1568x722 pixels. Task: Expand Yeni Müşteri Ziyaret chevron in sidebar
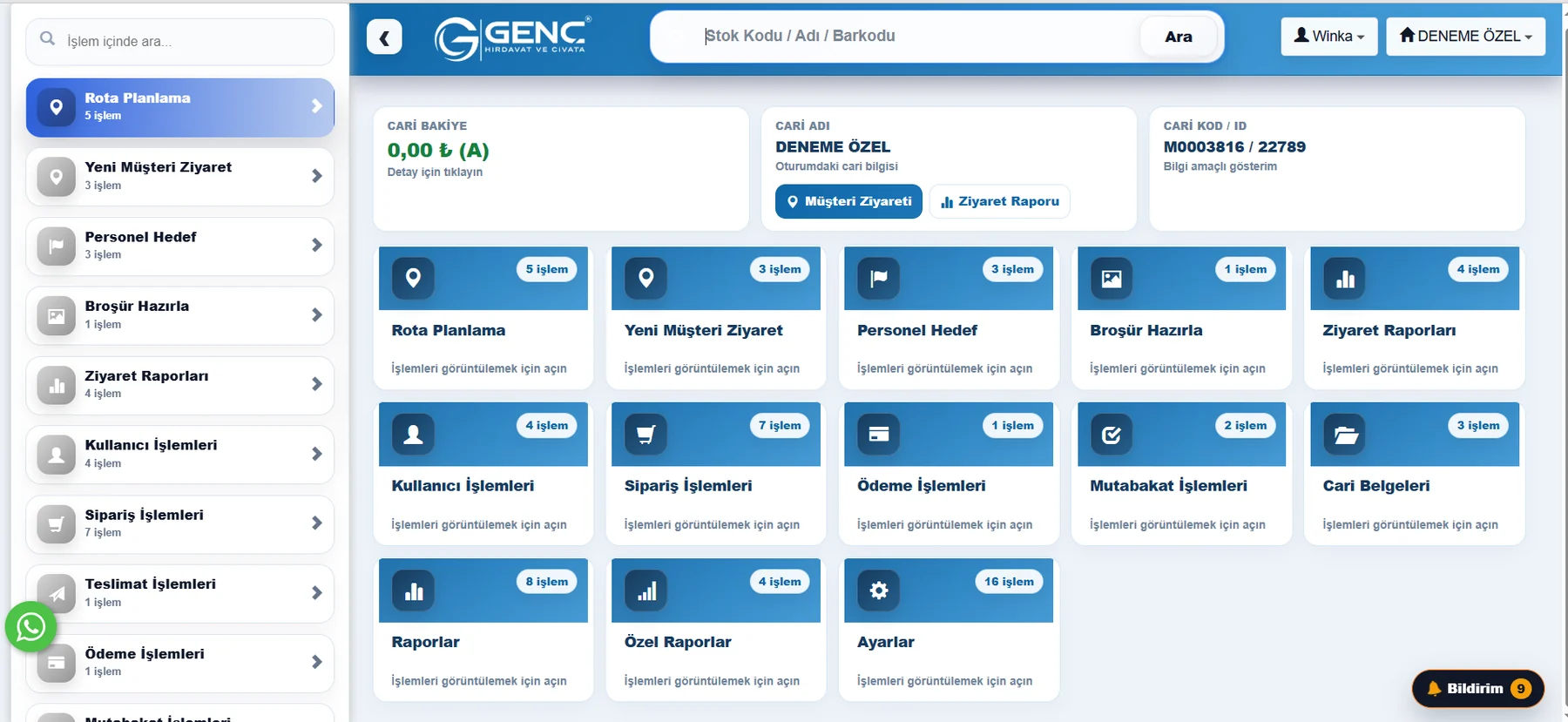(x=317, y=176)
